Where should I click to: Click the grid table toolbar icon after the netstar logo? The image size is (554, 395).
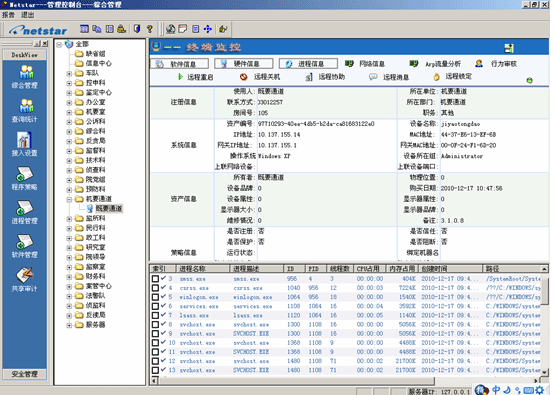(x=84, y=29)
